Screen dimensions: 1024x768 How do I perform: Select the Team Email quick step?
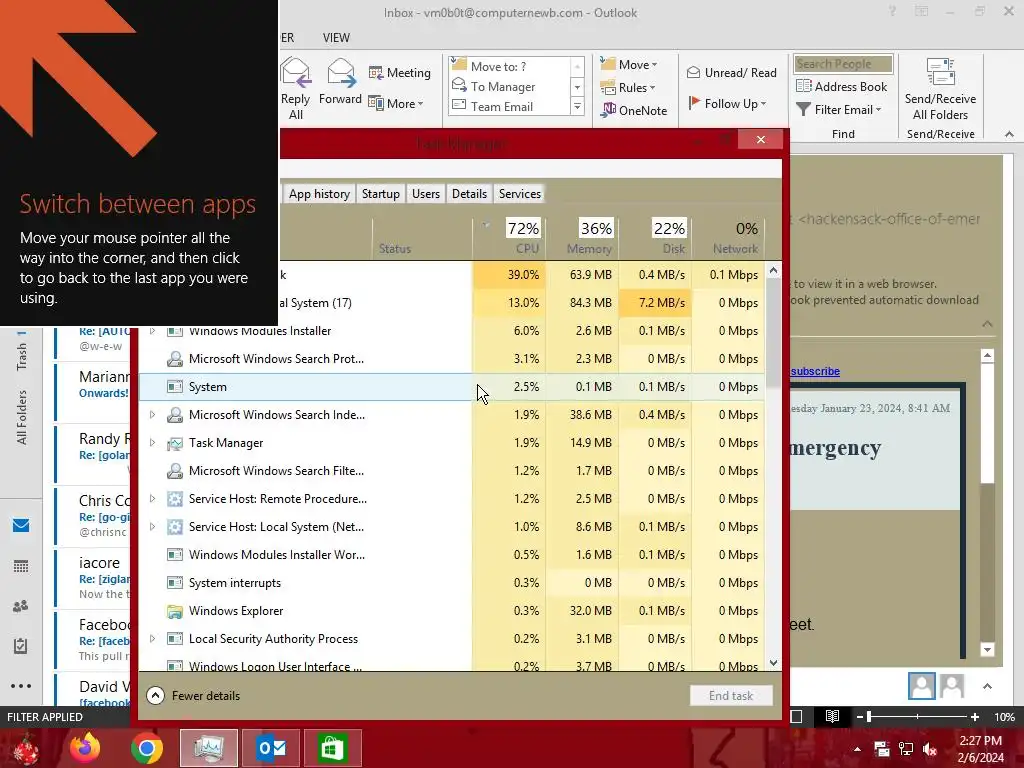pyautogui.click(x=501, y=106)
